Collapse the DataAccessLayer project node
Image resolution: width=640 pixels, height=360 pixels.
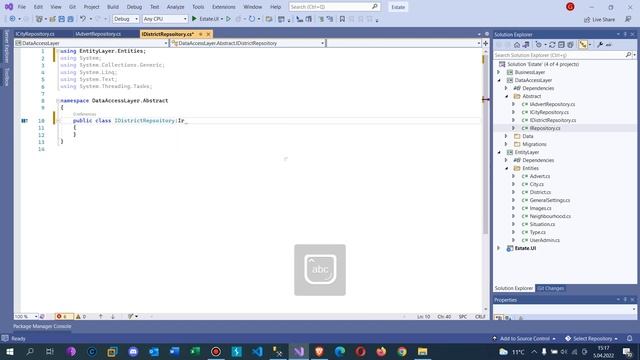[x=499, y=80]
